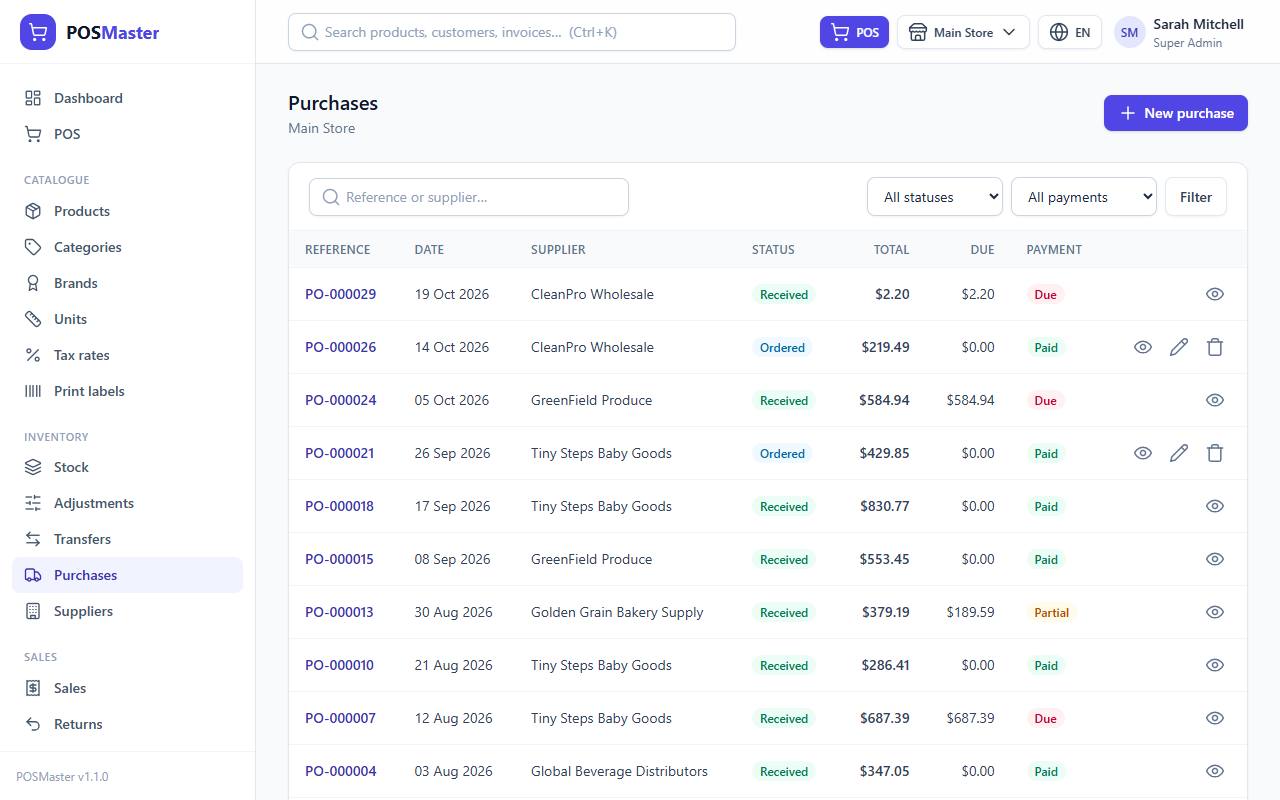Screen dimensions: 1280x800
Task: Open the Main Store selector dropdown
Action: [963, 32]
